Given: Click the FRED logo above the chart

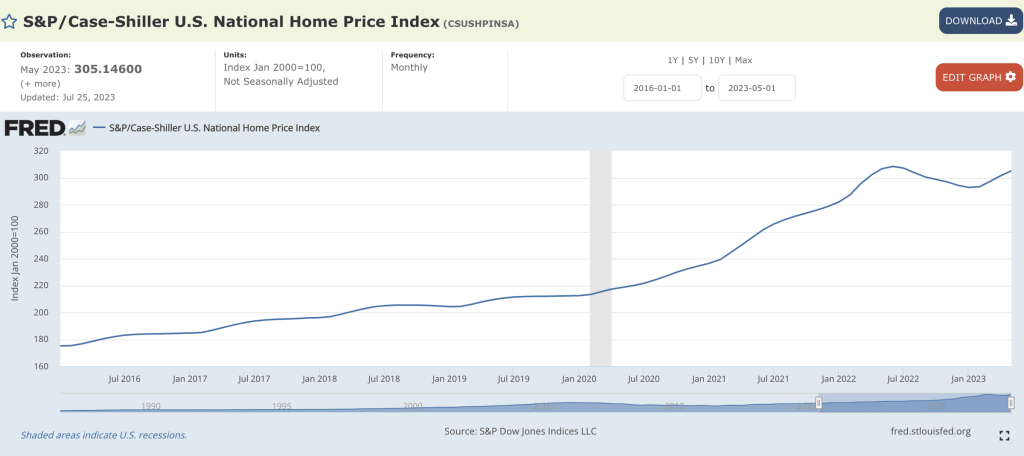Looking at the screenshot, I should point(34,128).
